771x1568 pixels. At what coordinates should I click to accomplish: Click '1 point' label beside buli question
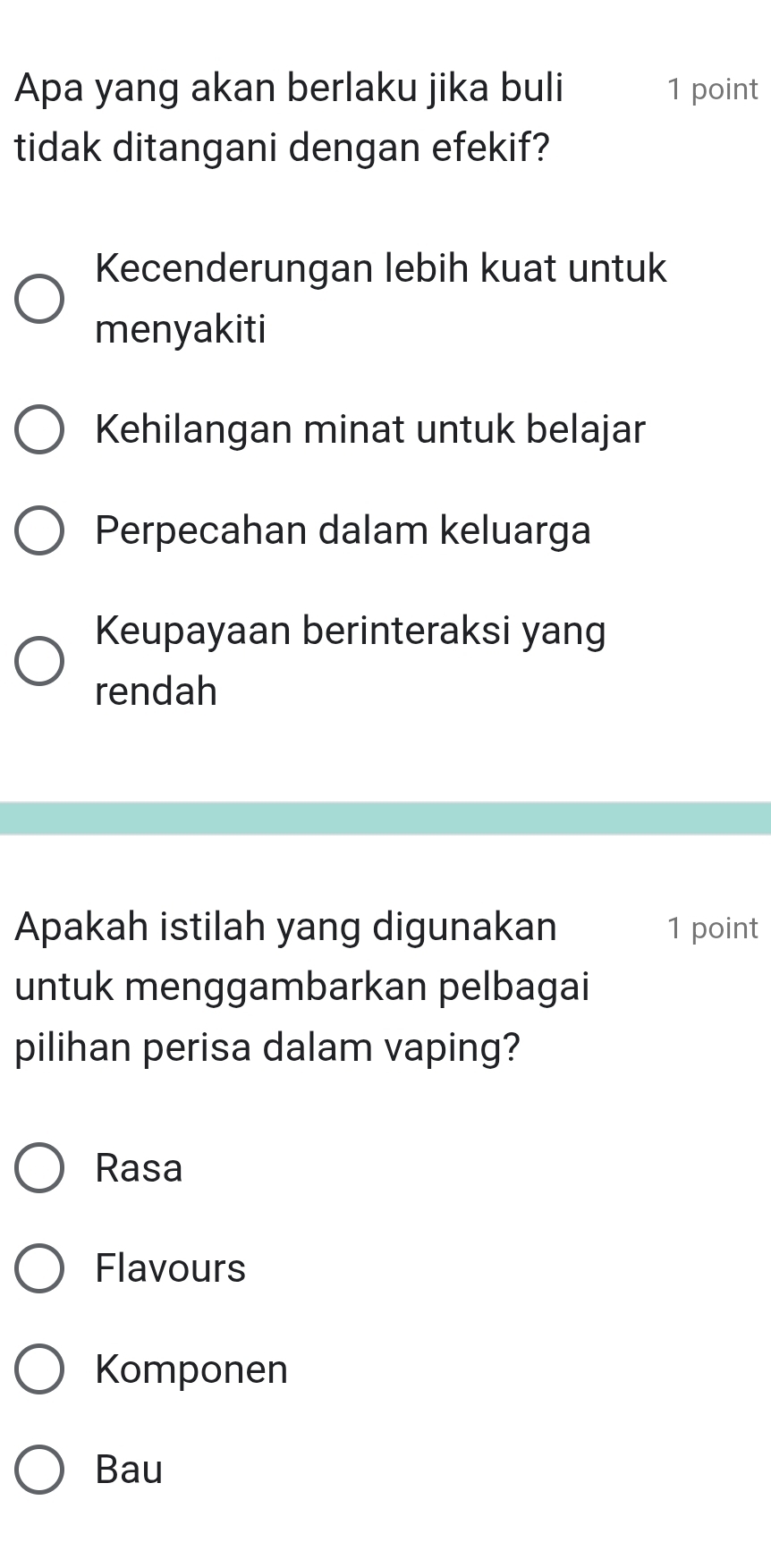pos(713,89)
